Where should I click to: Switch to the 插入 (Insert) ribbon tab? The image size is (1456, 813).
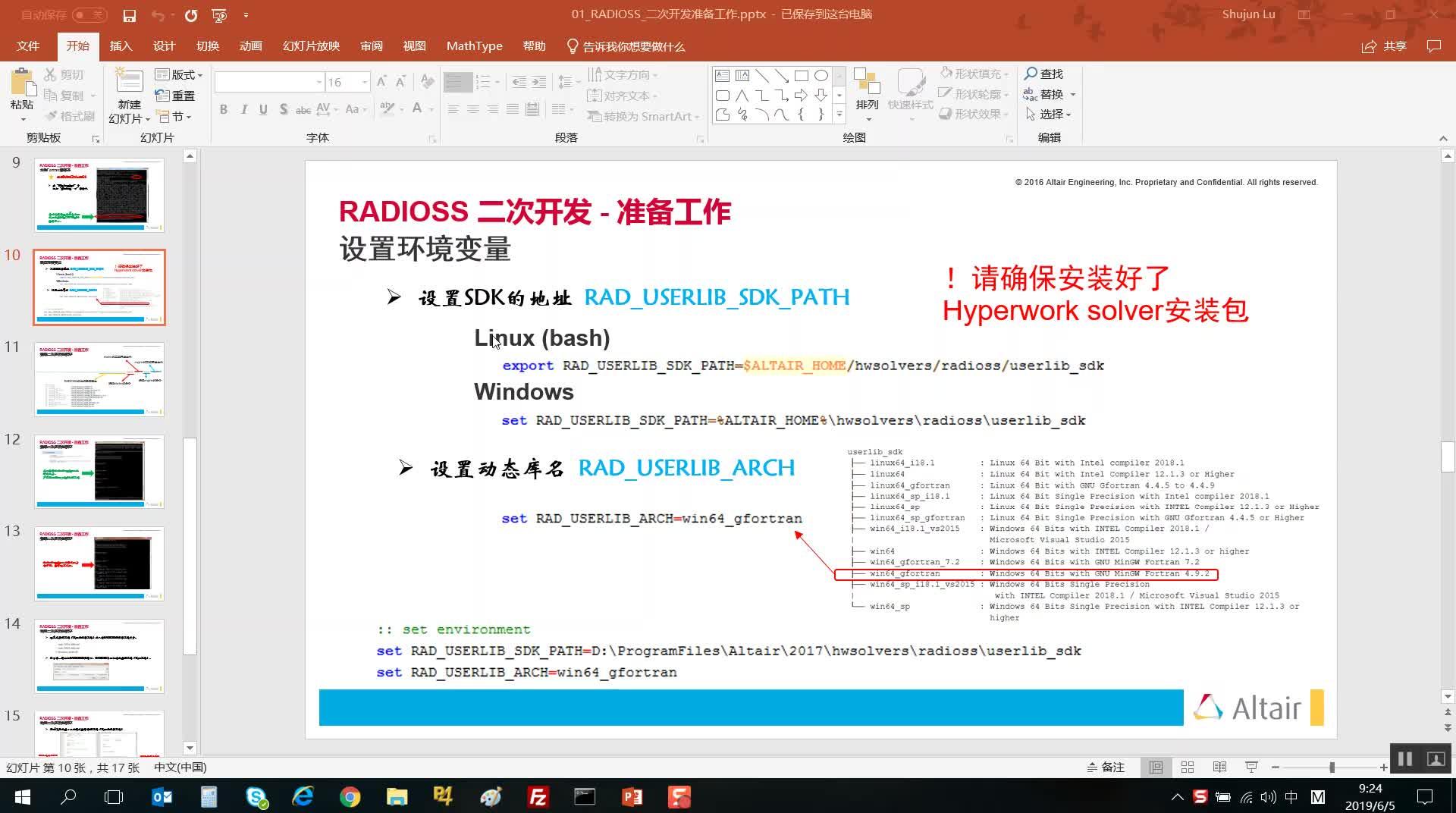point(121,46)
